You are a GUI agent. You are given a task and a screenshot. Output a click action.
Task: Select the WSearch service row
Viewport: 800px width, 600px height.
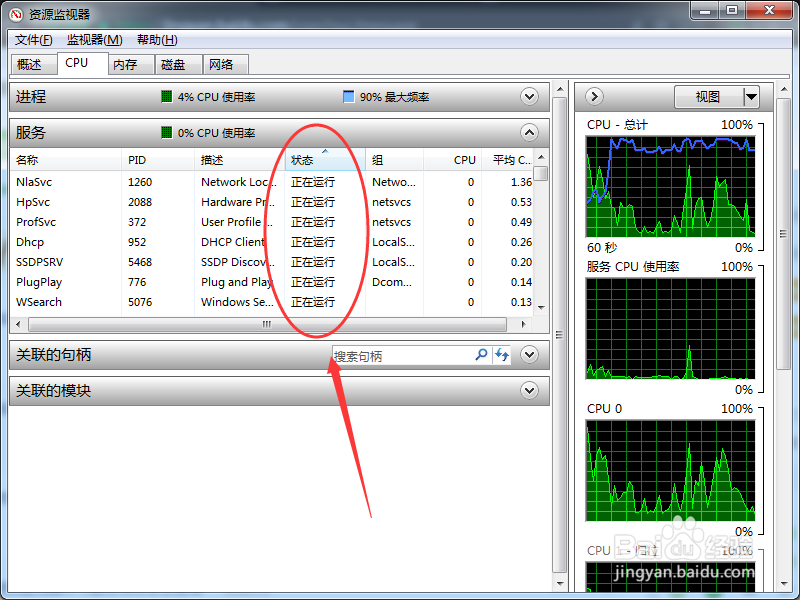coord(272,302)
